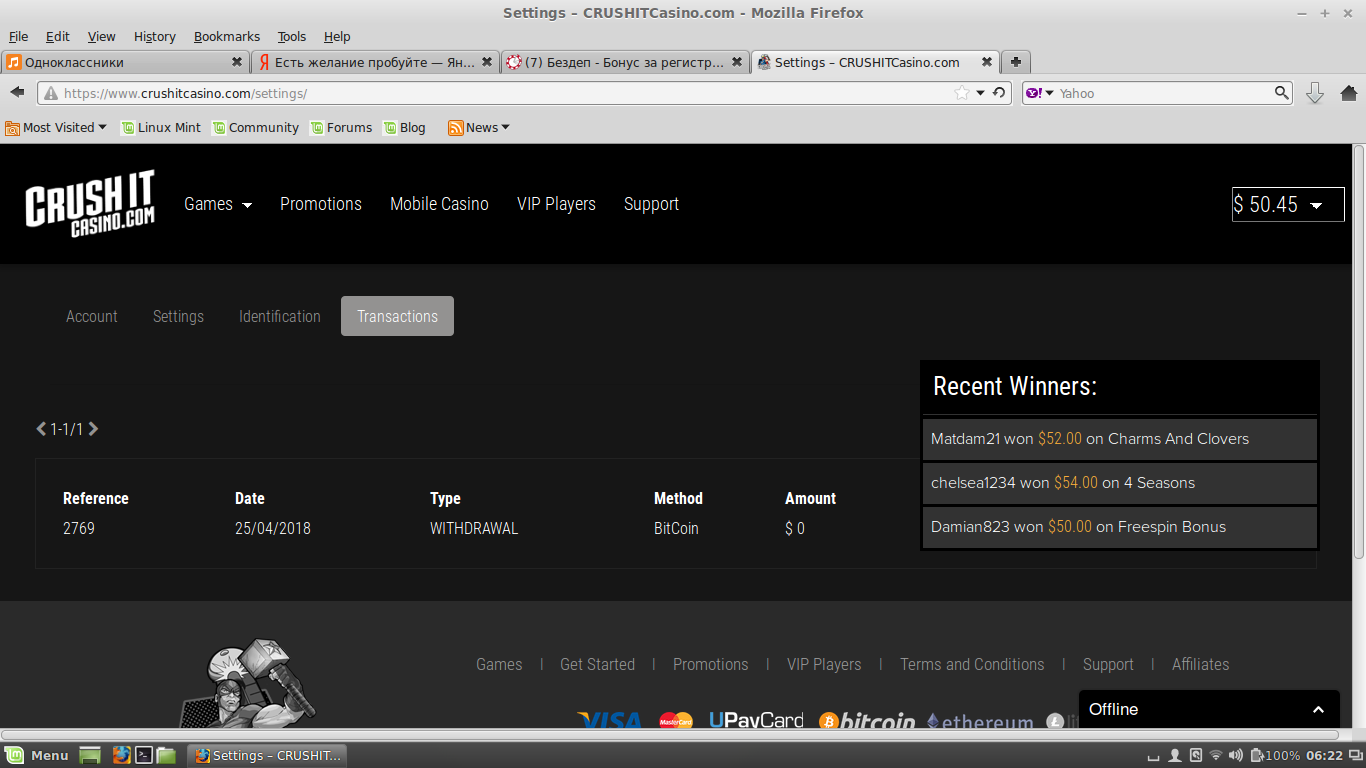The height and width of the screenshot is (768, 1366).
Task: Close the Settings – CRUSHITCasino.com tab
Action: pyautogui.click(x=987, y=62)
